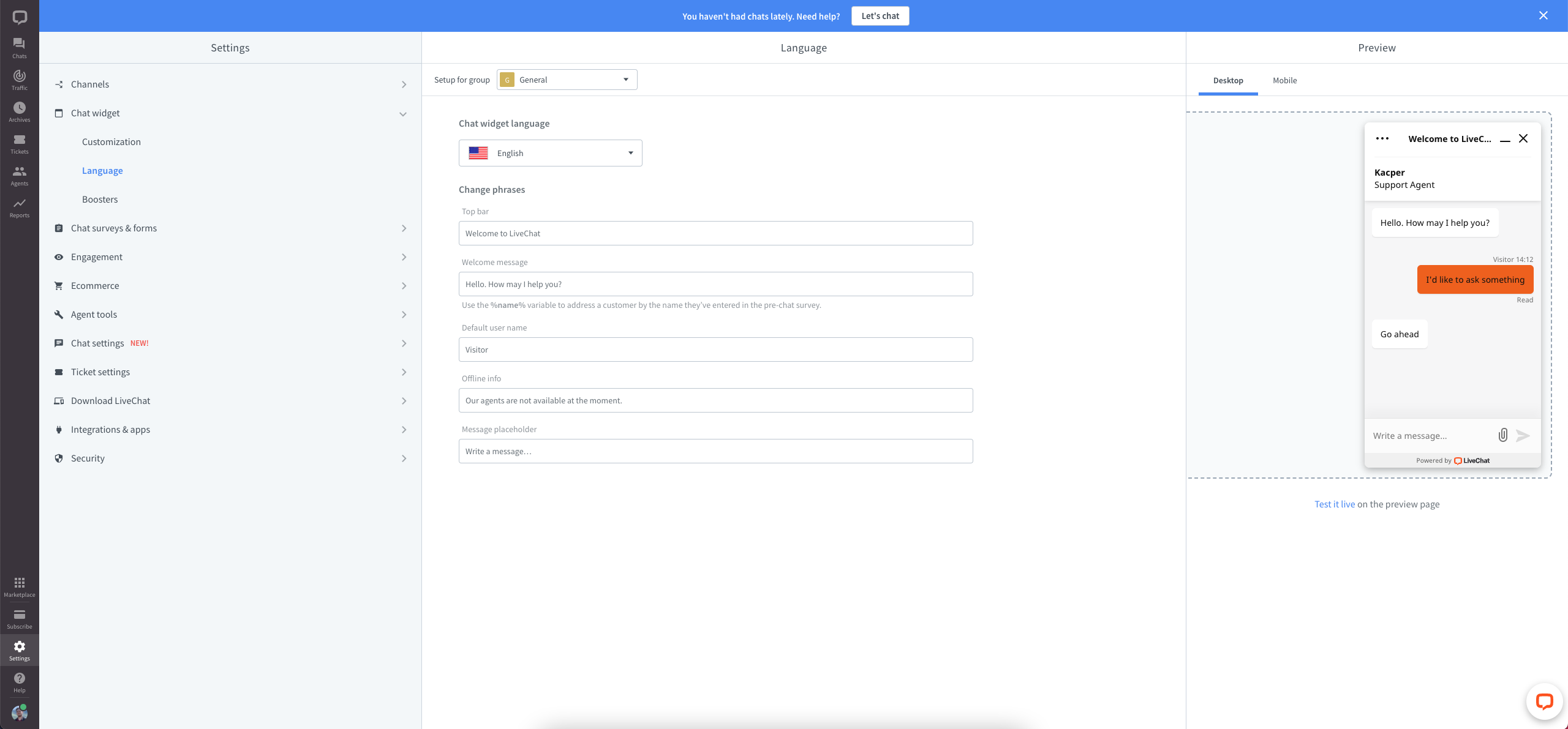This screenshot has width=1568, height=729.
Task: Select Language under Chat widget
Action: tap(102, 171)
